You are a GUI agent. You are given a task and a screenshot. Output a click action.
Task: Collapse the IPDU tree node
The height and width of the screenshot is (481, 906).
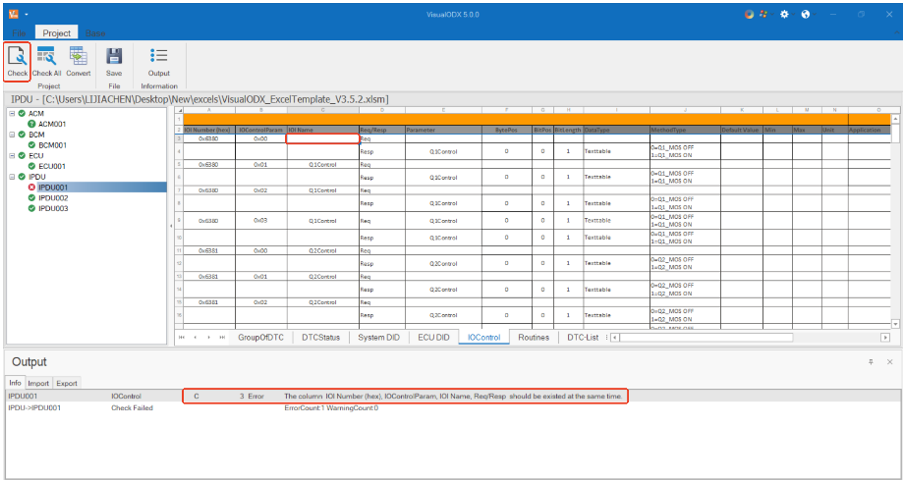(x=10, y=177)
